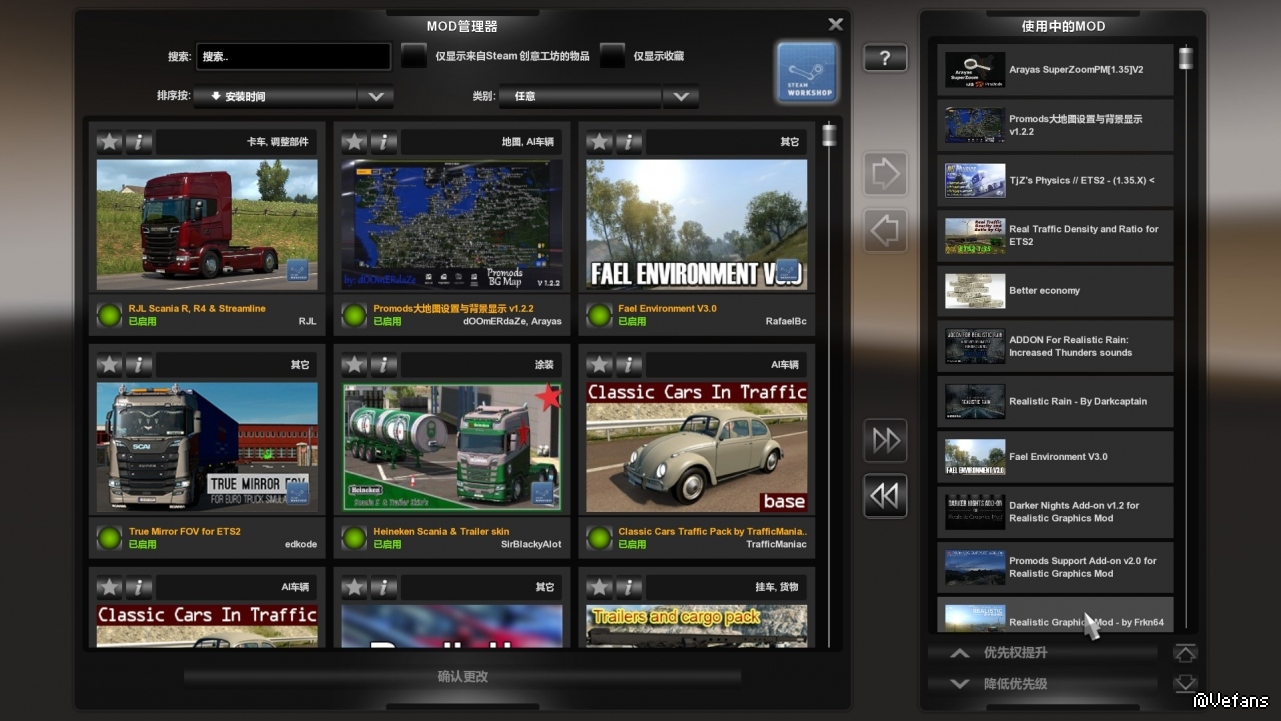The image size is (1281, 721).
Task: Activate selected mod with the single right arrow
Action: pyautogui.click(x=885, y=174)
